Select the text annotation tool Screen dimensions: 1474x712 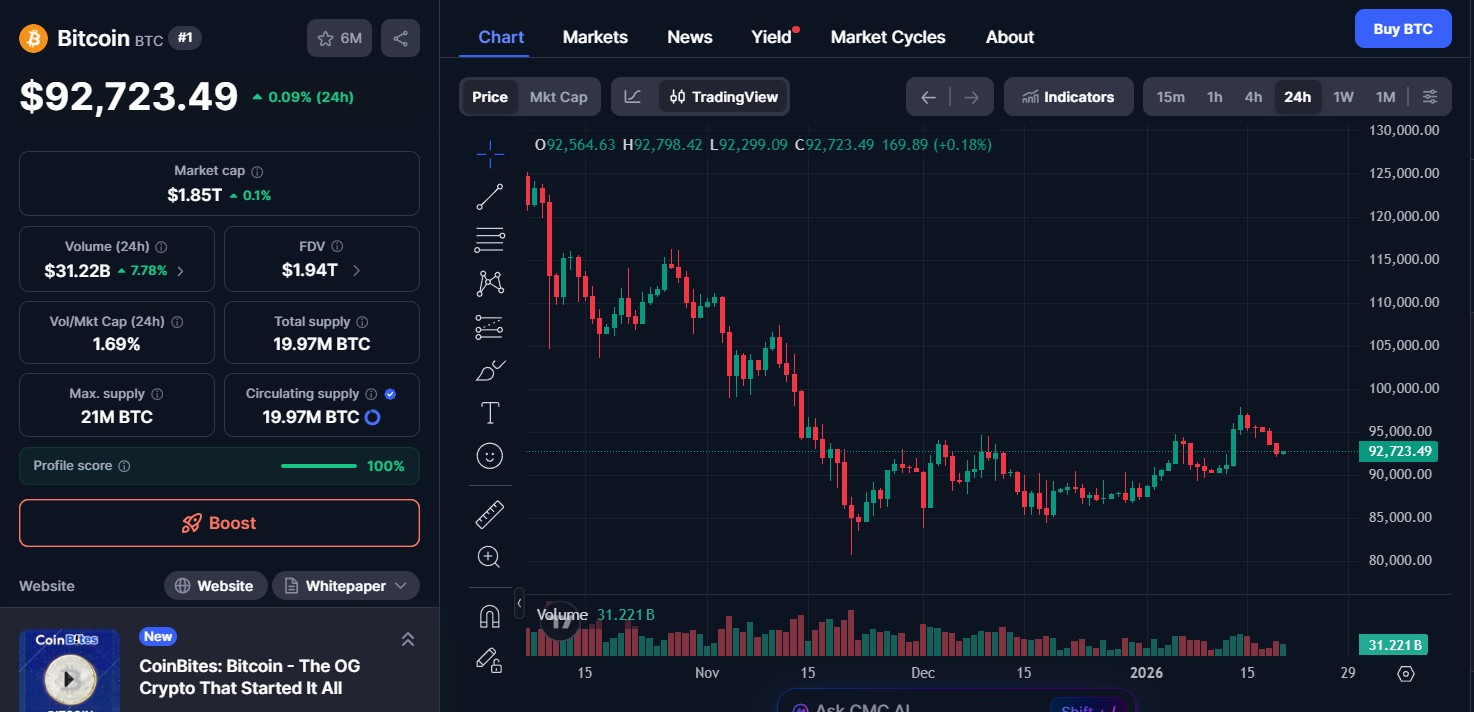[x=490, y=413]
